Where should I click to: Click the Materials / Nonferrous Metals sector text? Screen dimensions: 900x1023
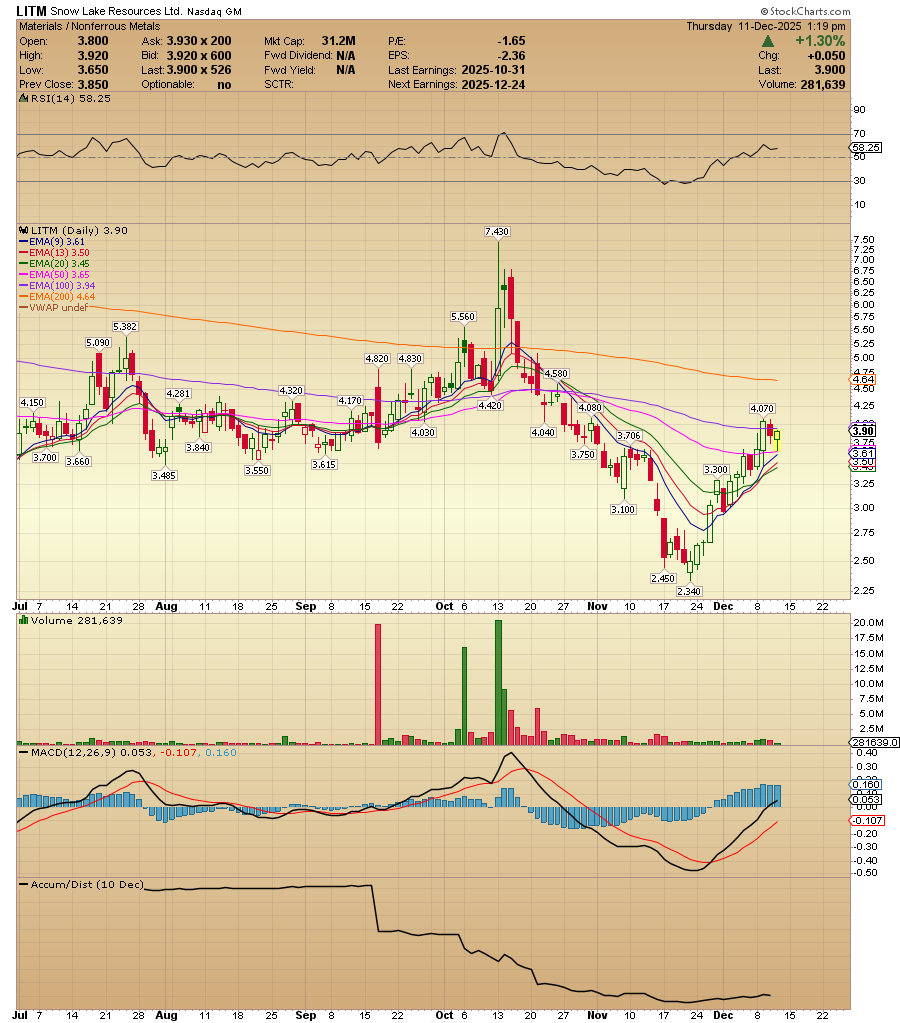89,26
